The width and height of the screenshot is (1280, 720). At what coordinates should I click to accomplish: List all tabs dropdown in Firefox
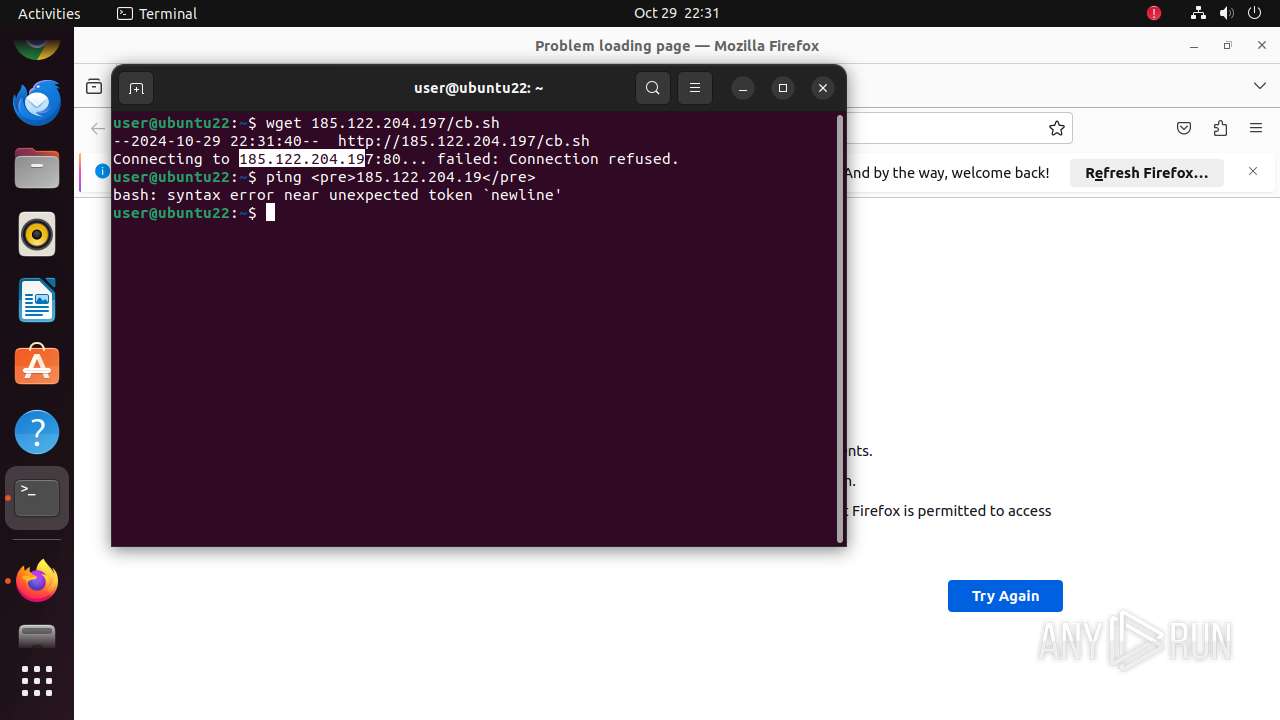1260,86
